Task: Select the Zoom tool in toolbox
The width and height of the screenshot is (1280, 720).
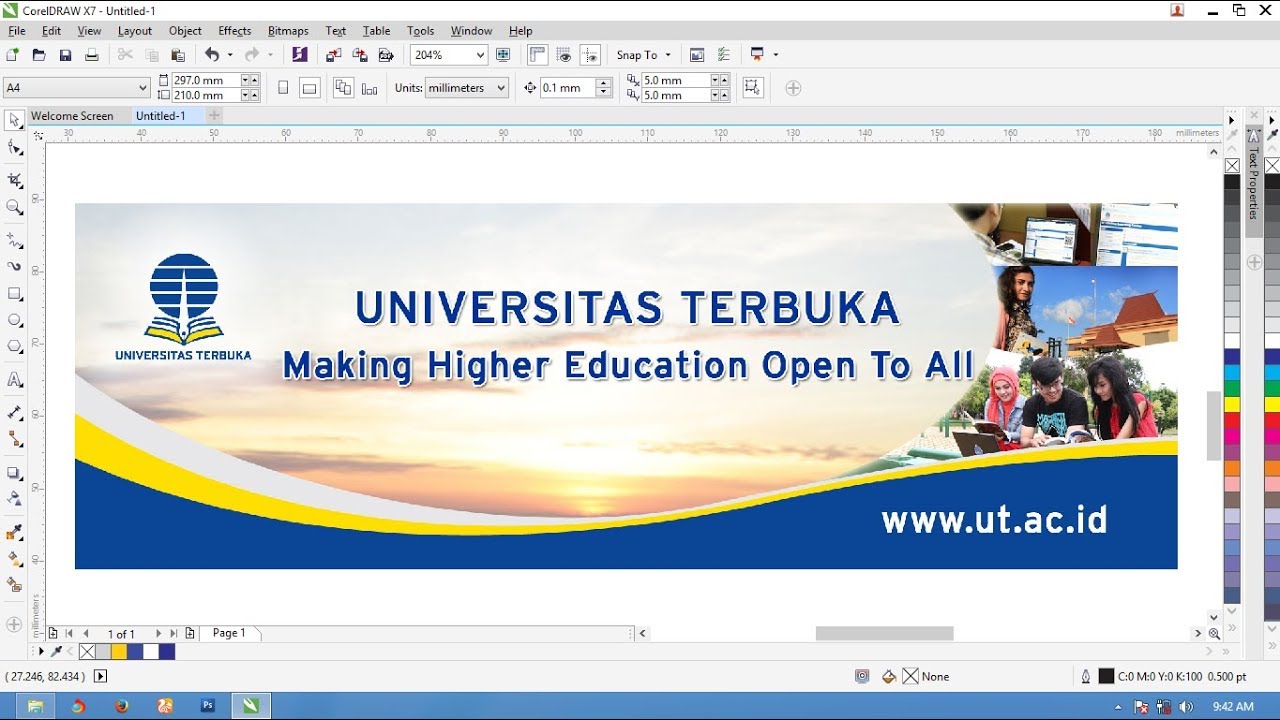Action: pos(14,207)
